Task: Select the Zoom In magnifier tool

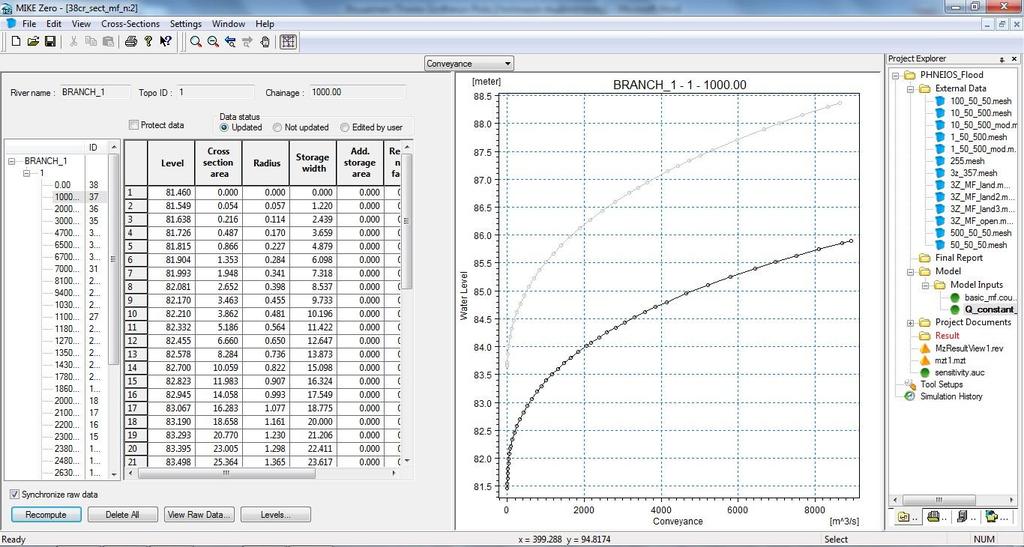Action: (x=195, y=42)
